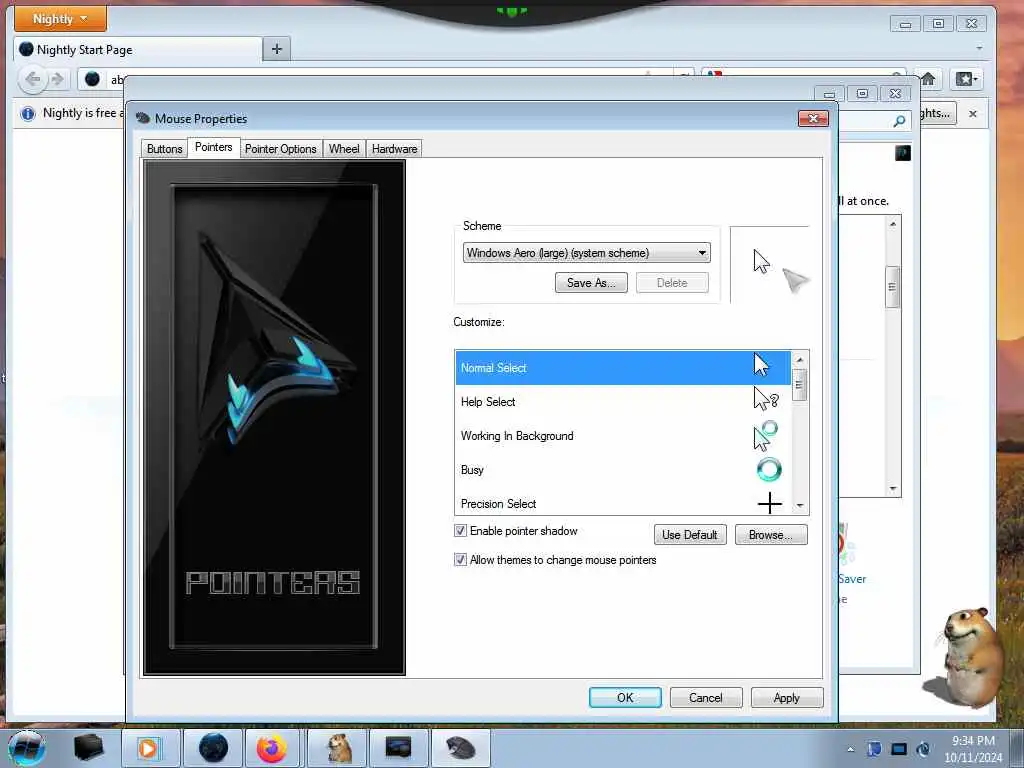Screen dimensions: 1024x768
Task: Switch to the Hardware tab
Action: [x=394, y=149]
